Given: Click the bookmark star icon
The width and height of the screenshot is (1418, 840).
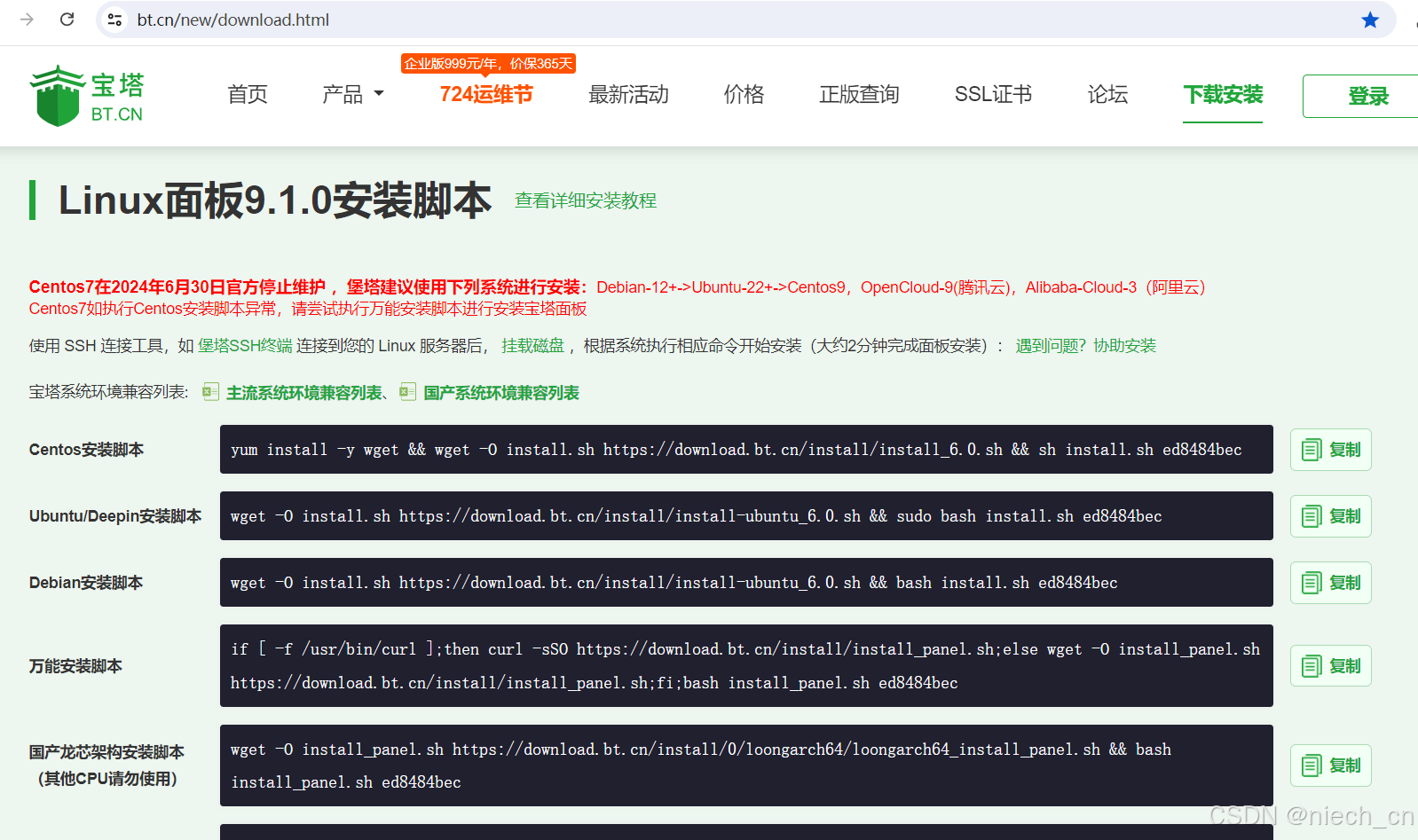Looking at the screenshot, I should click(x=1370, y=20).
